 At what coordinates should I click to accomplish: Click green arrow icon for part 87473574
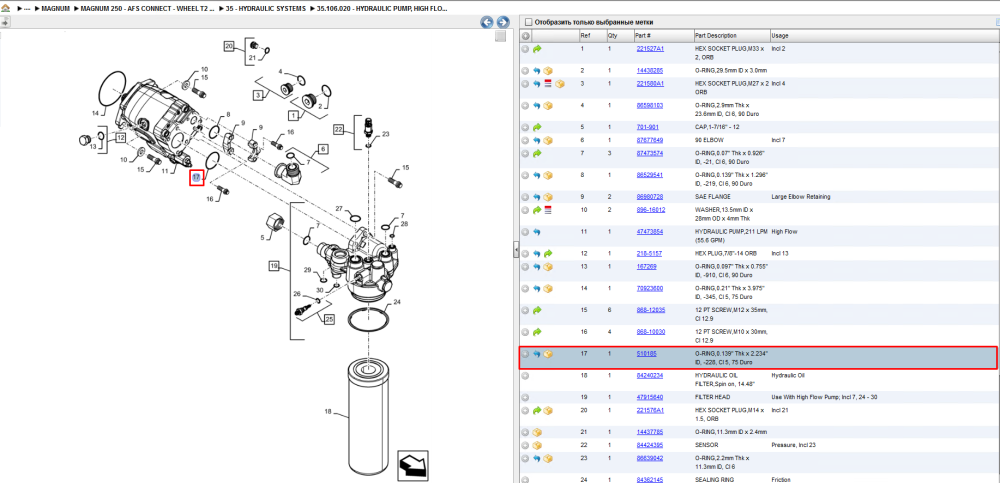[x=537, y=153]
